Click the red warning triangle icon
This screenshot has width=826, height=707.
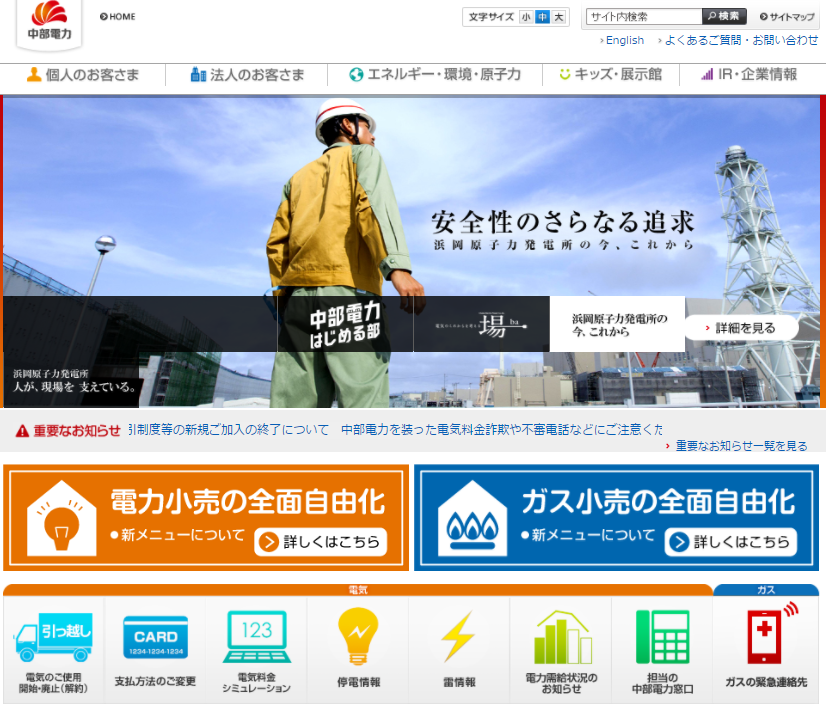point(22,431)
